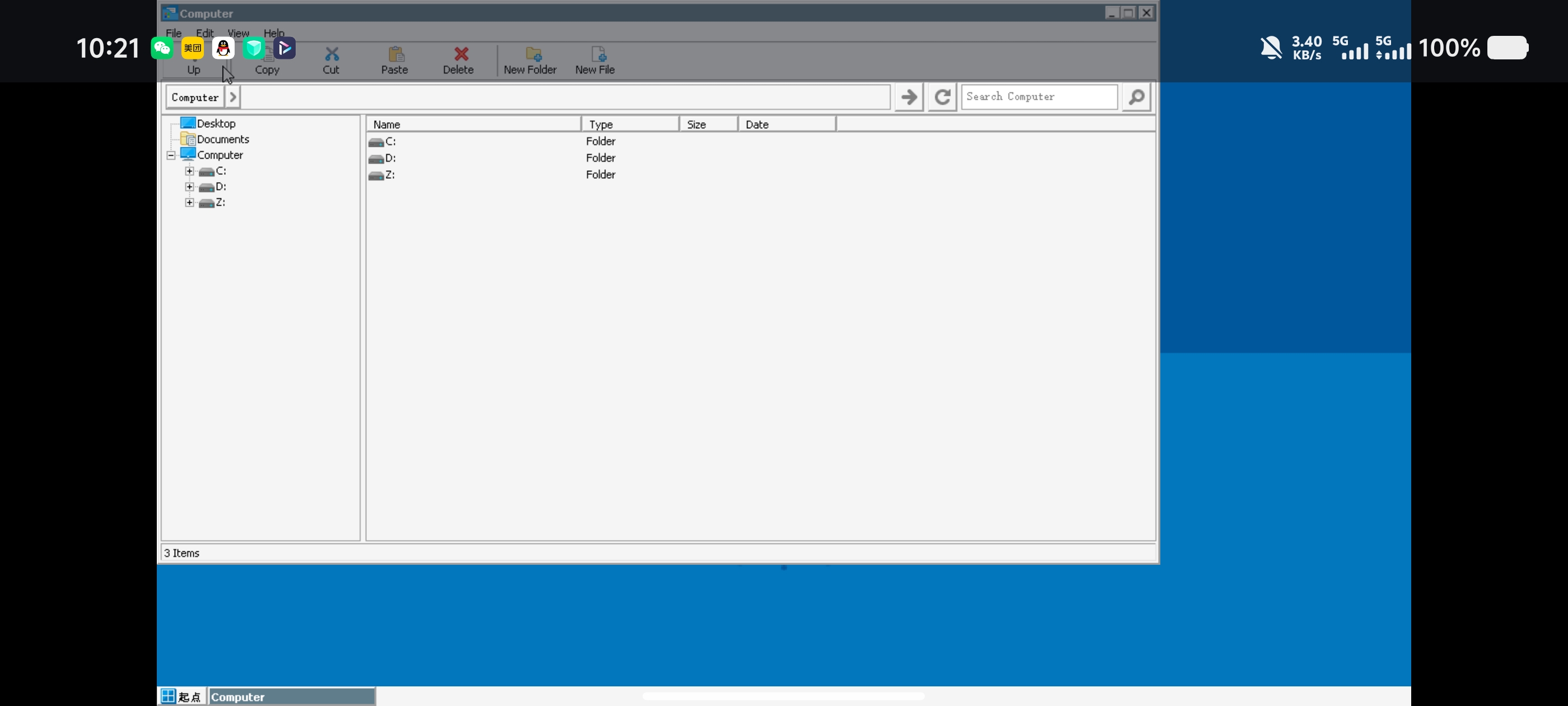Open the Help menu
The width and height of the screenshot is (1568, 706).
(274, 33)
